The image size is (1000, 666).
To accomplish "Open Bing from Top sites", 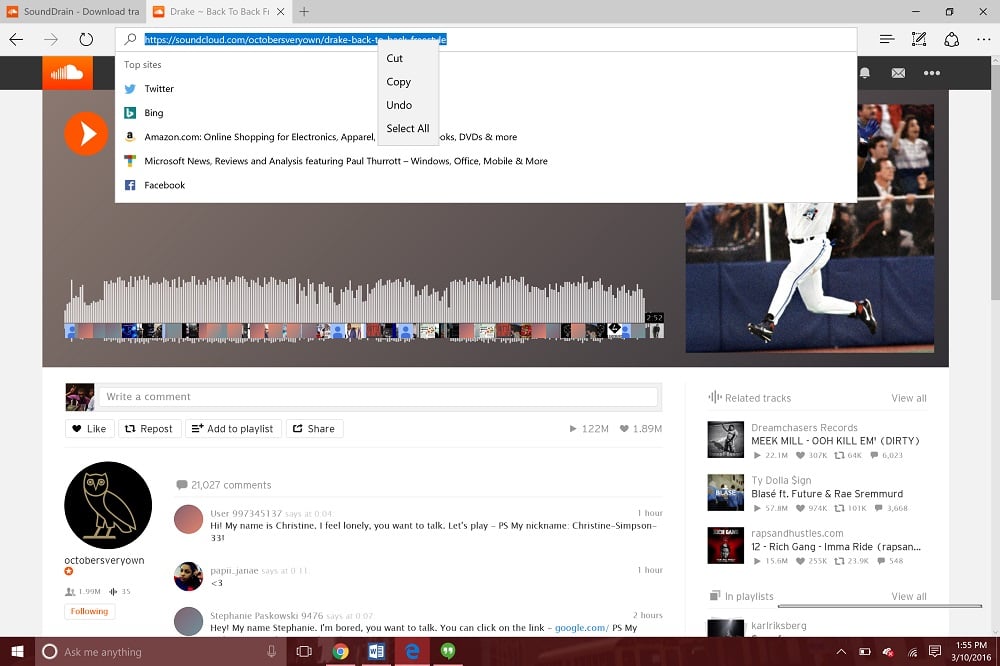I will point(485,113).
